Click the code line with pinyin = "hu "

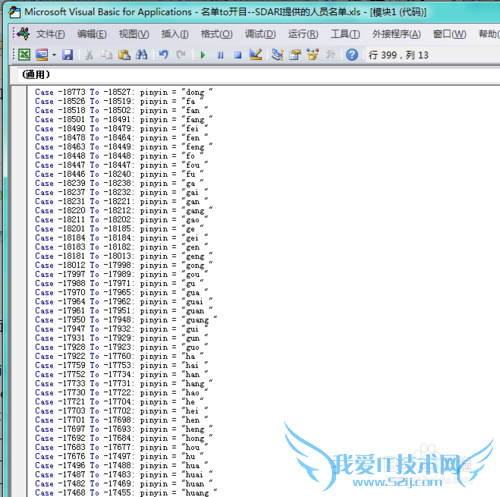(x=119, y=456)
